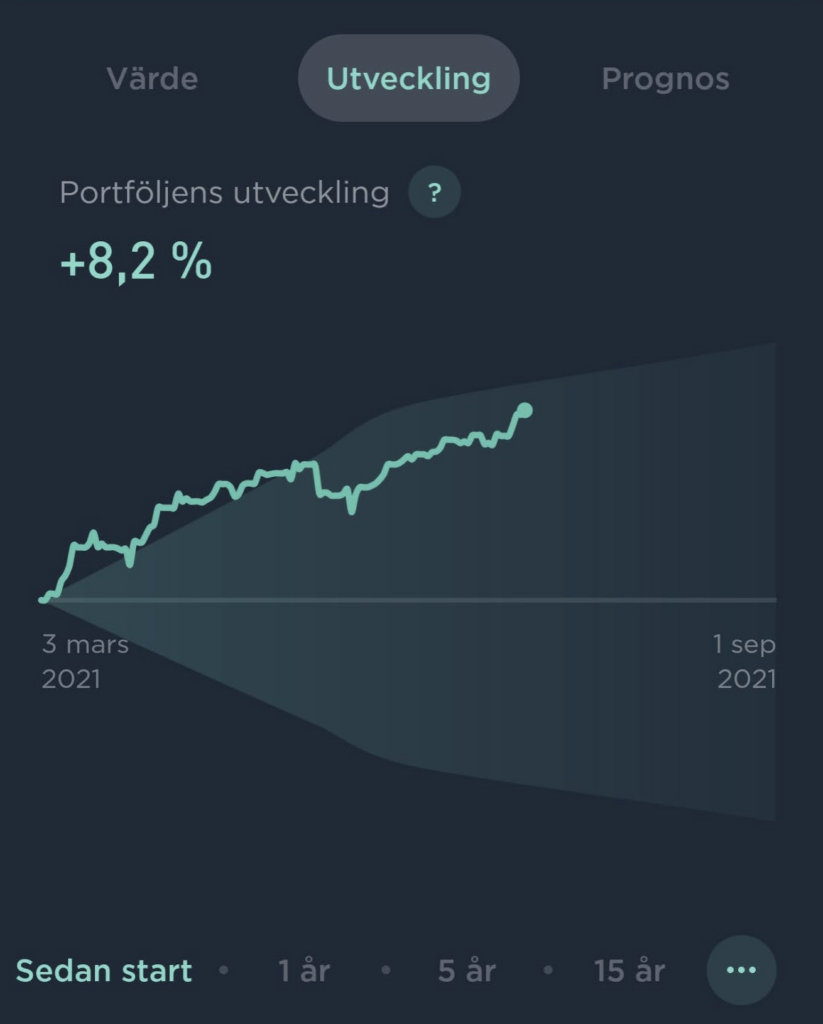Open the question mark help icon
The width and height of the screenshot is (823, 1024).
coord(434,192)
